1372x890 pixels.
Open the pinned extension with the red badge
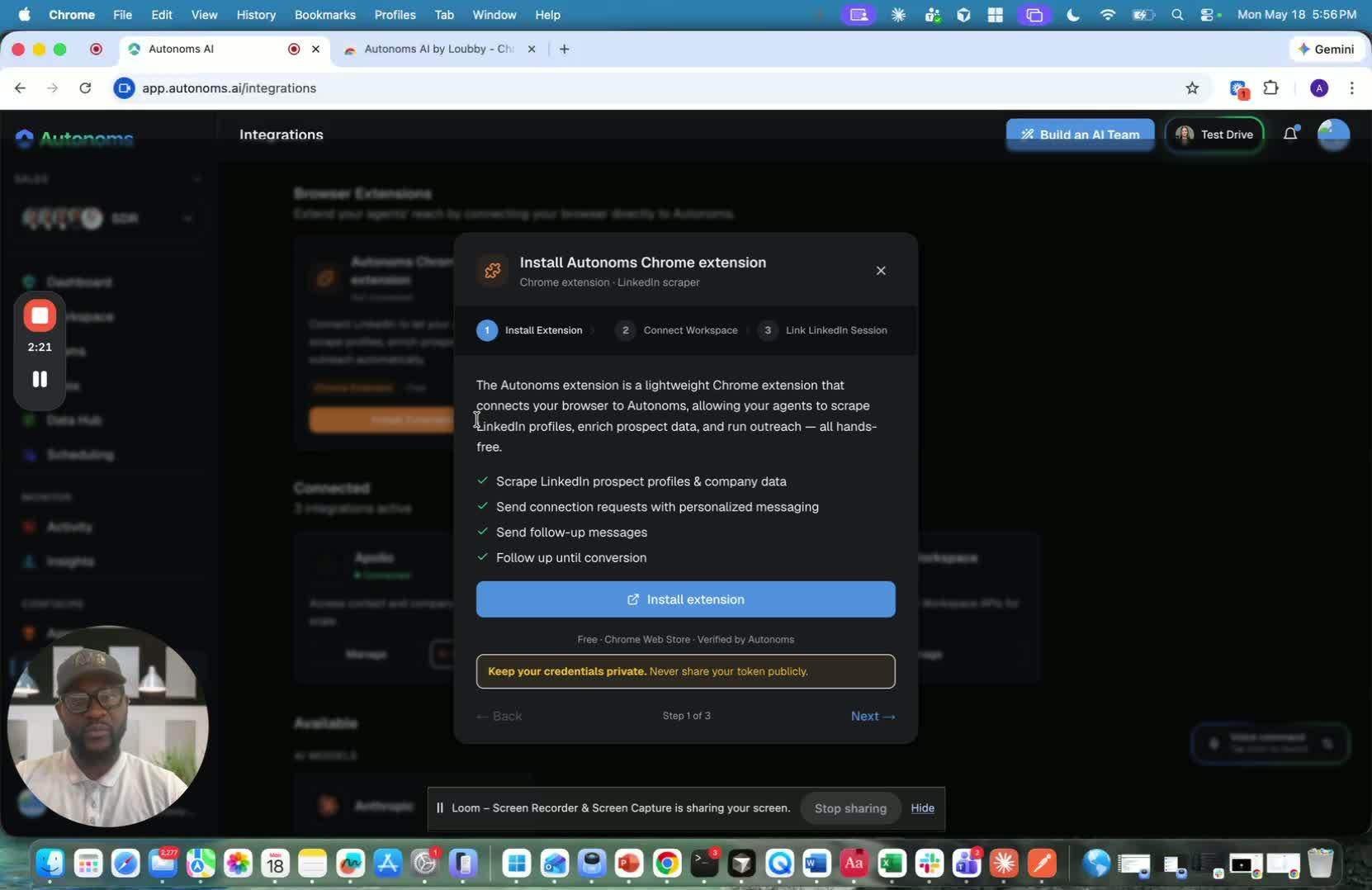(1238, 88)
